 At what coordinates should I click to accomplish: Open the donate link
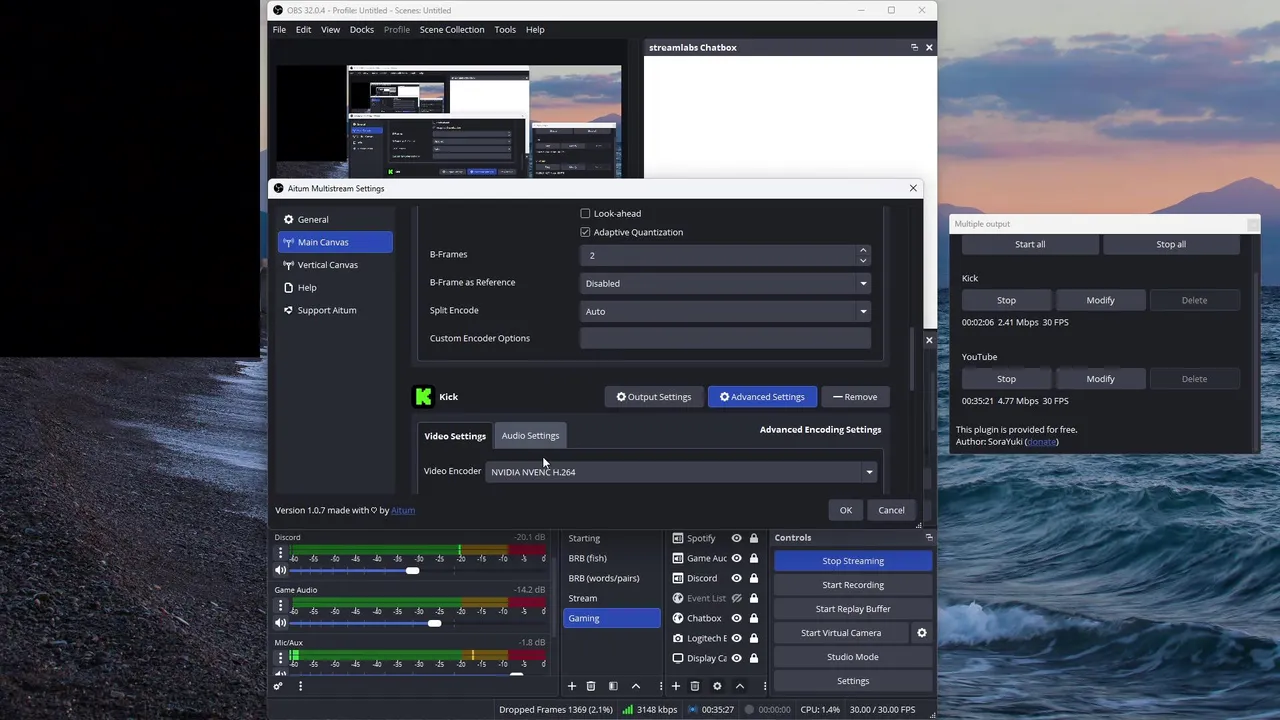coord(1041,441)
